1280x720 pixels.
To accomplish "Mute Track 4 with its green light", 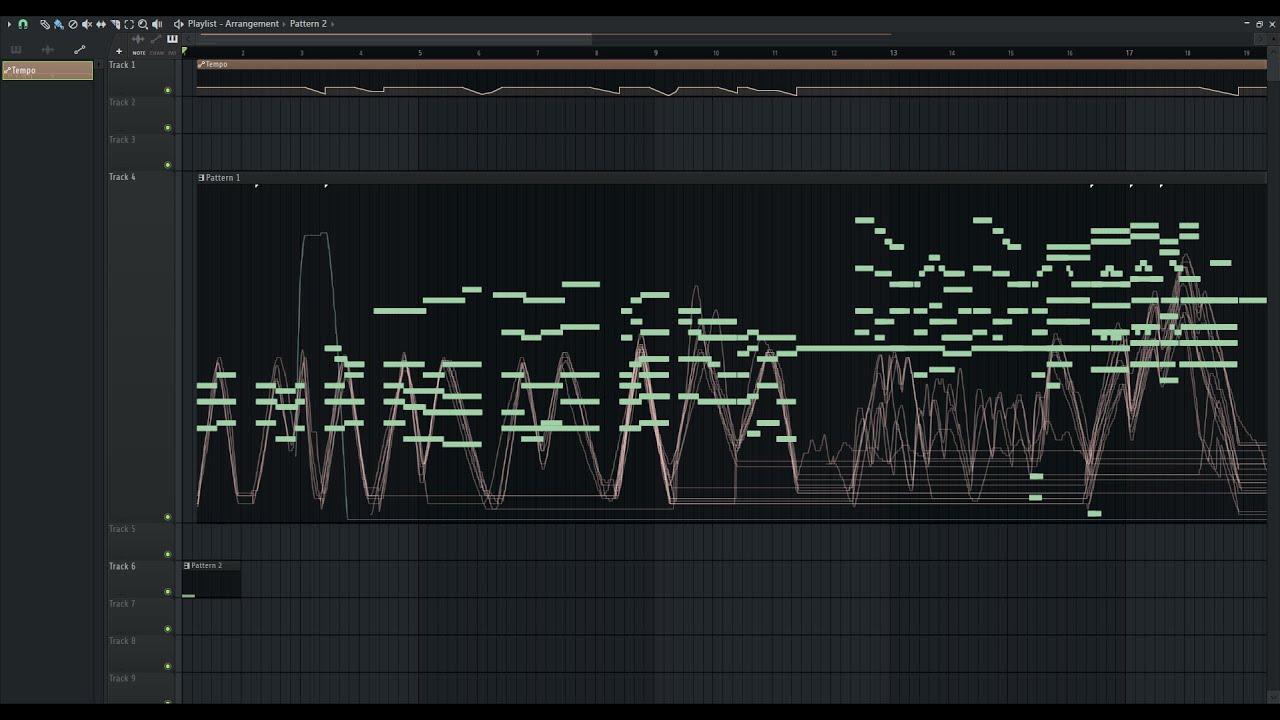I will 167,517.
